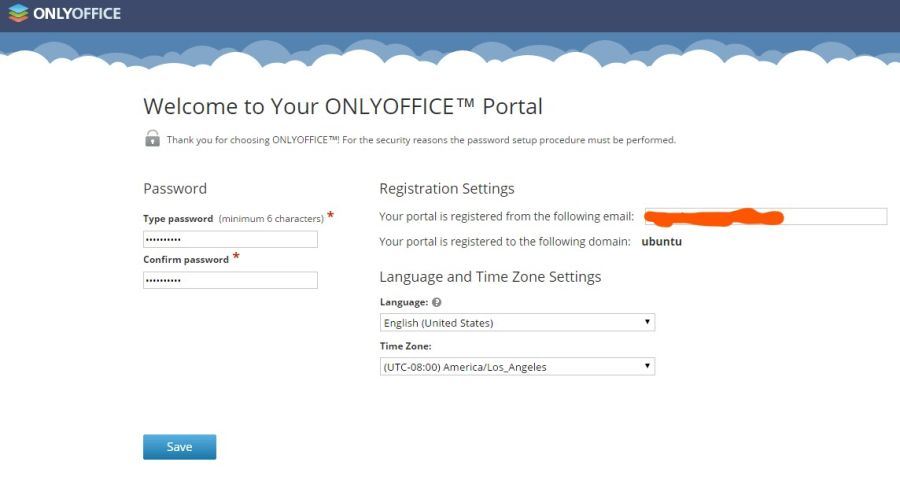Click the text "Your portal is registered to the following domain:"
Screen dimensions: 900x488
505,242
